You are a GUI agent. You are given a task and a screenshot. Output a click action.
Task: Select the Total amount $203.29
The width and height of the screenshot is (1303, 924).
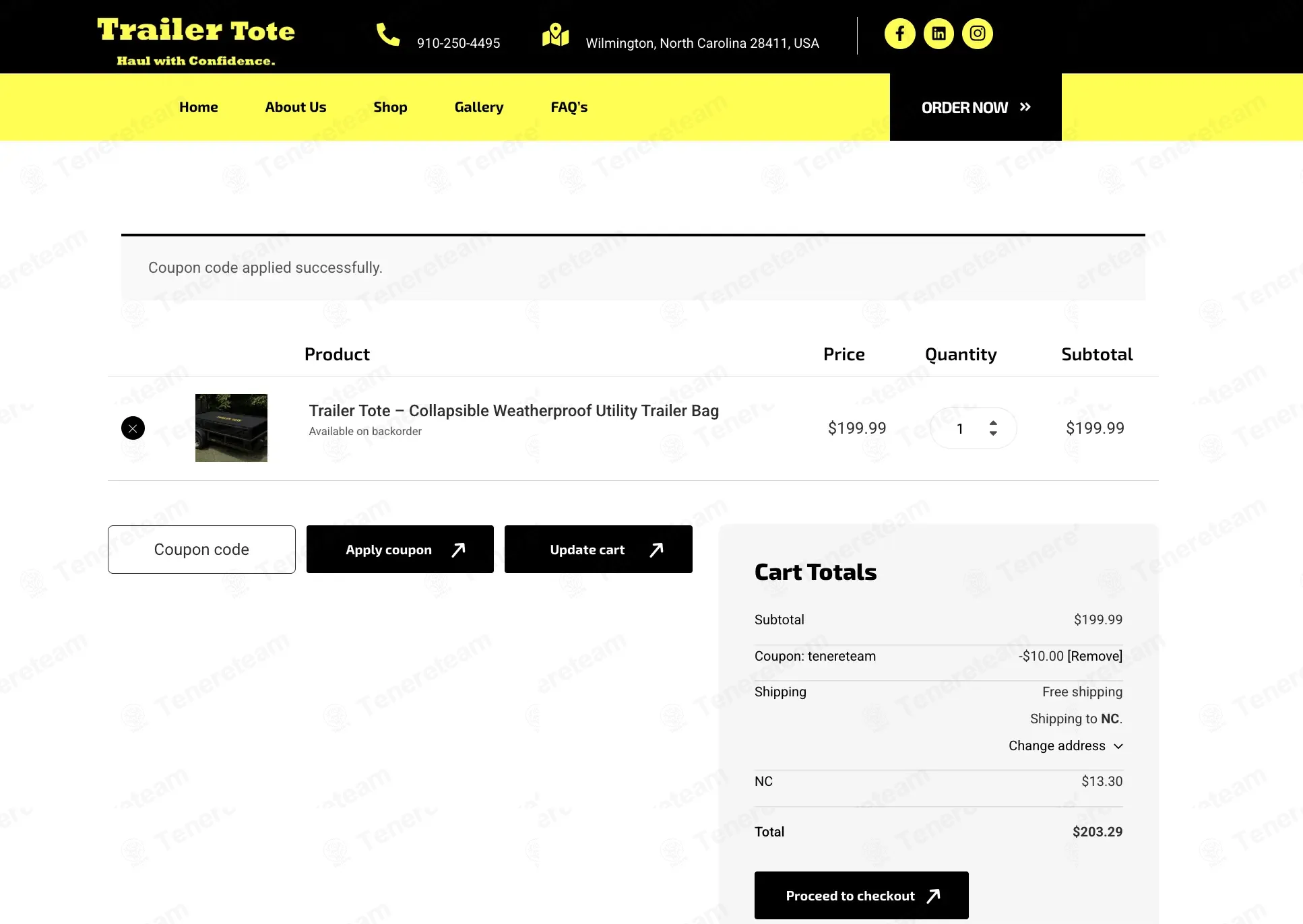(1098, 832)
